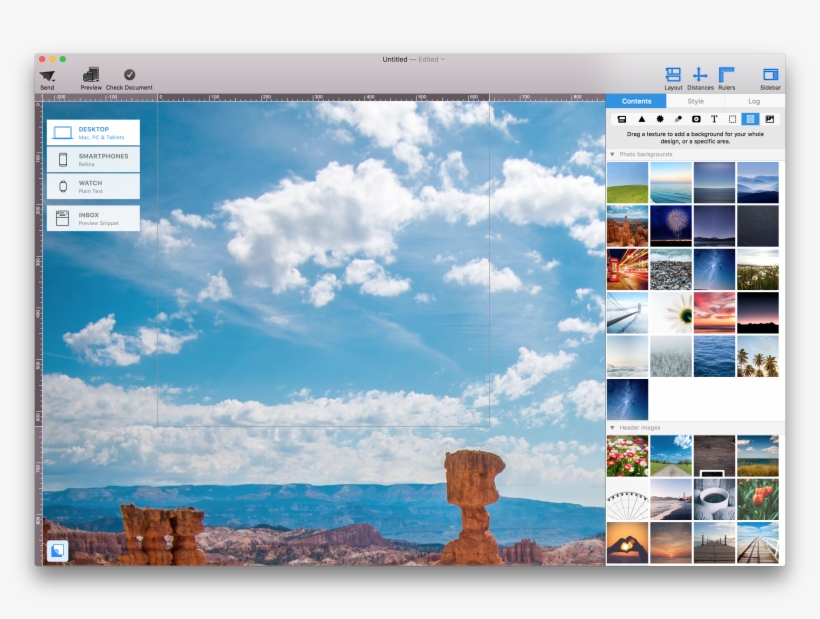Toggle the Rulers on or off
The image size is (820, 619).
point(726,74)
